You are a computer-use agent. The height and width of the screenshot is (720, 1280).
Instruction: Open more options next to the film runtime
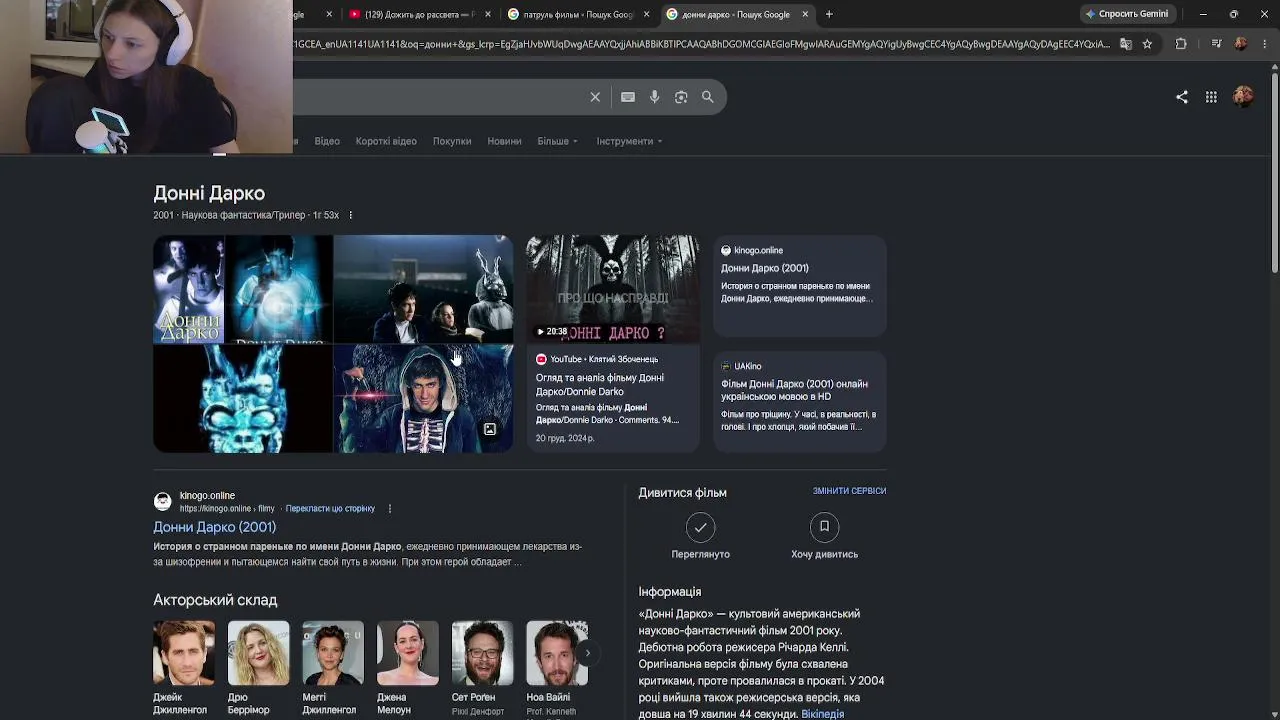(350, 215)
